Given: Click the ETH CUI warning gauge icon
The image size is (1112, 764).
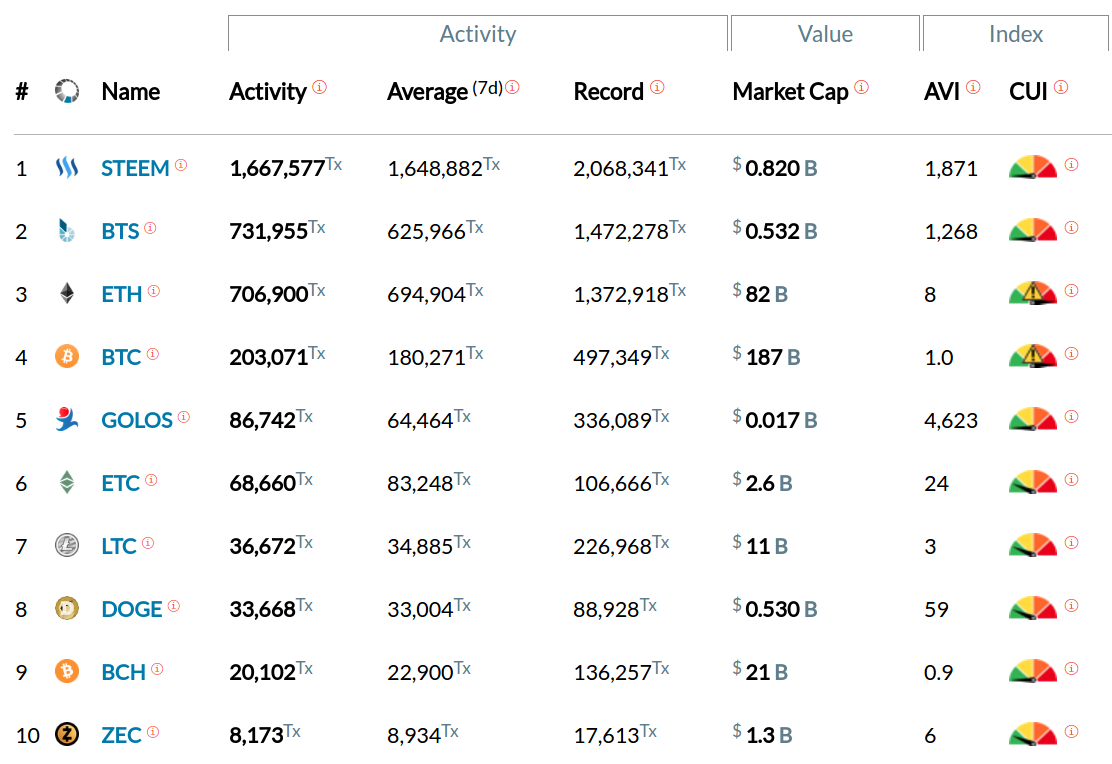Looking at the screenshot, I should tap(1033, 292).
